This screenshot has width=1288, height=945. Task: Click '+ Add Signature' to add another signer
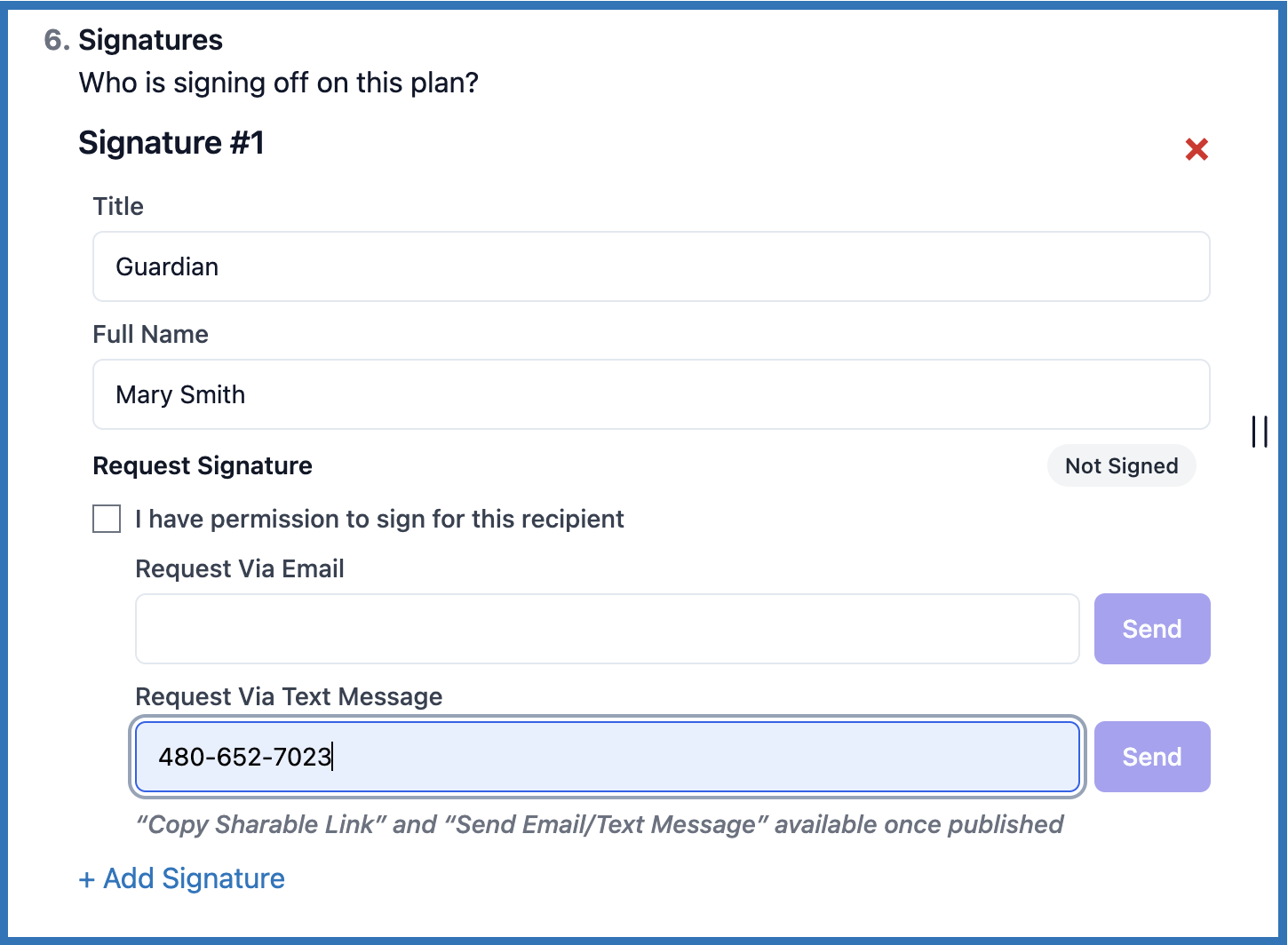point(181,878)
